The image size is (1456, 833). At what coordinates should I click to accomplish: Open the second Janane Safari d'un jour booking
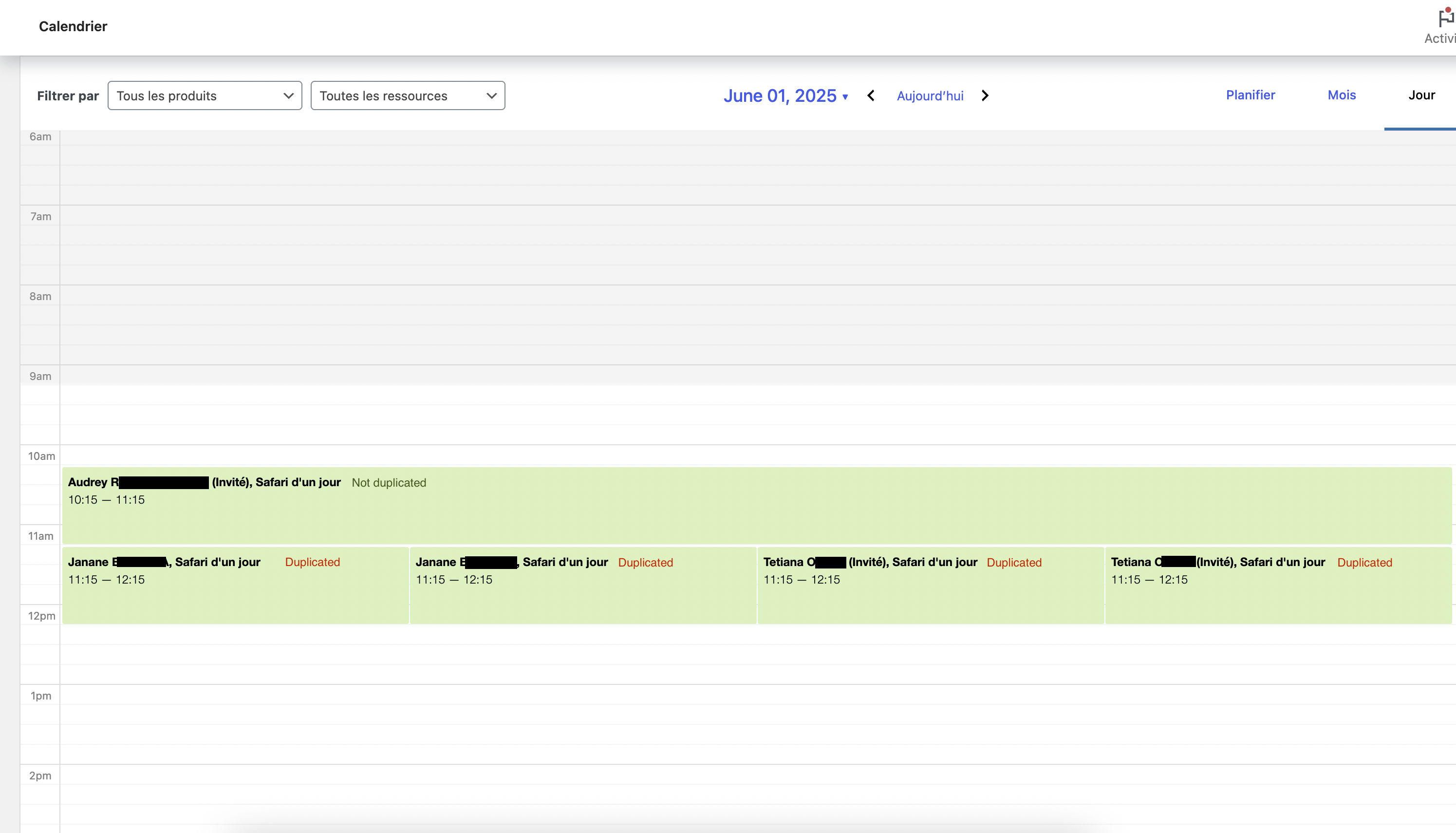[x=583, y=585]
